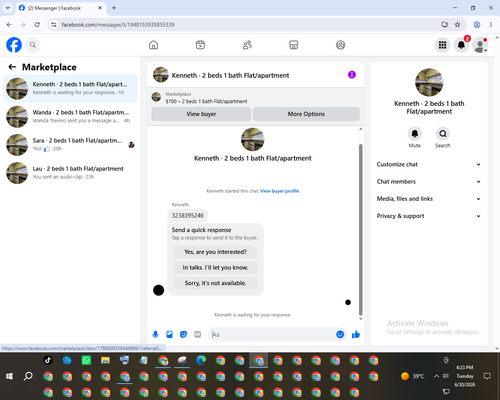The image size is (500, 400).
Task: View site information icon in address bar
Action: [x=54, y=25]
